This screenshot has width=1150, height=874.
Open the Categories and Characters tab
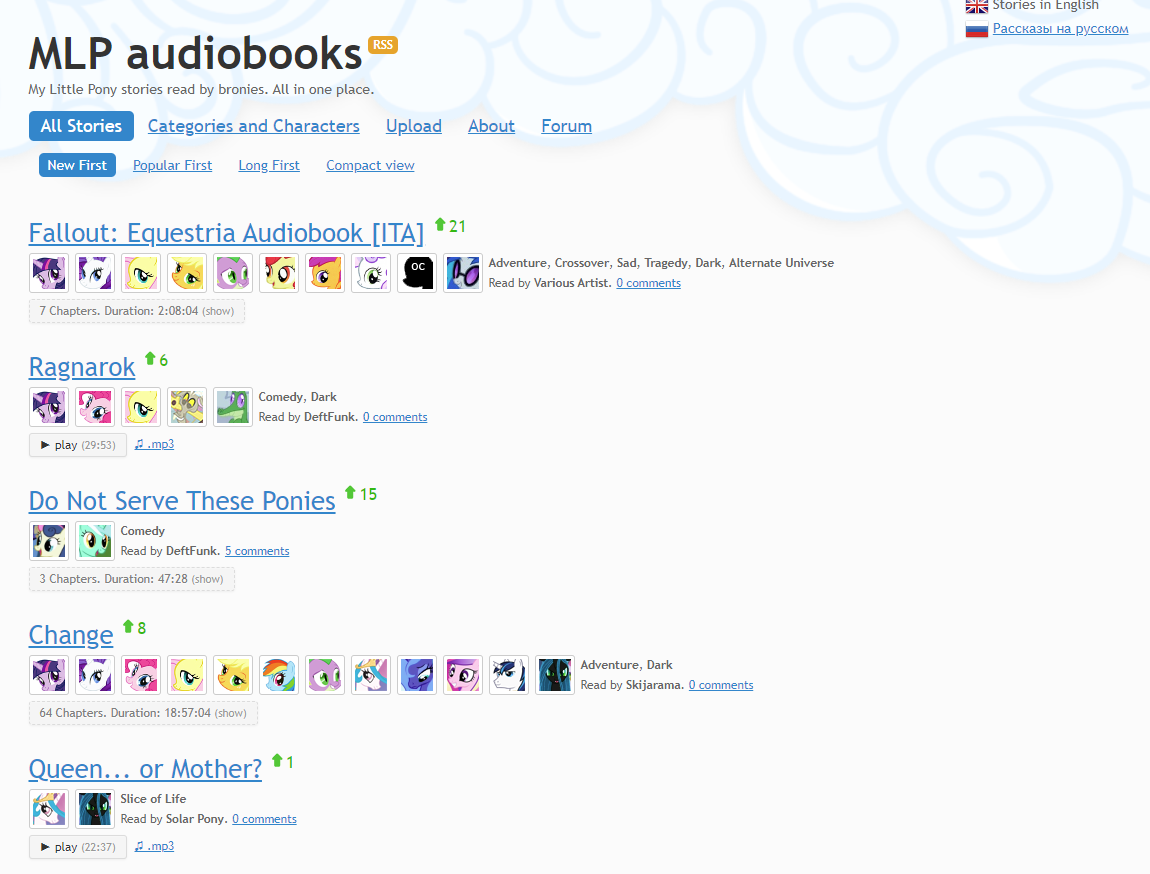tap(254, 126)
